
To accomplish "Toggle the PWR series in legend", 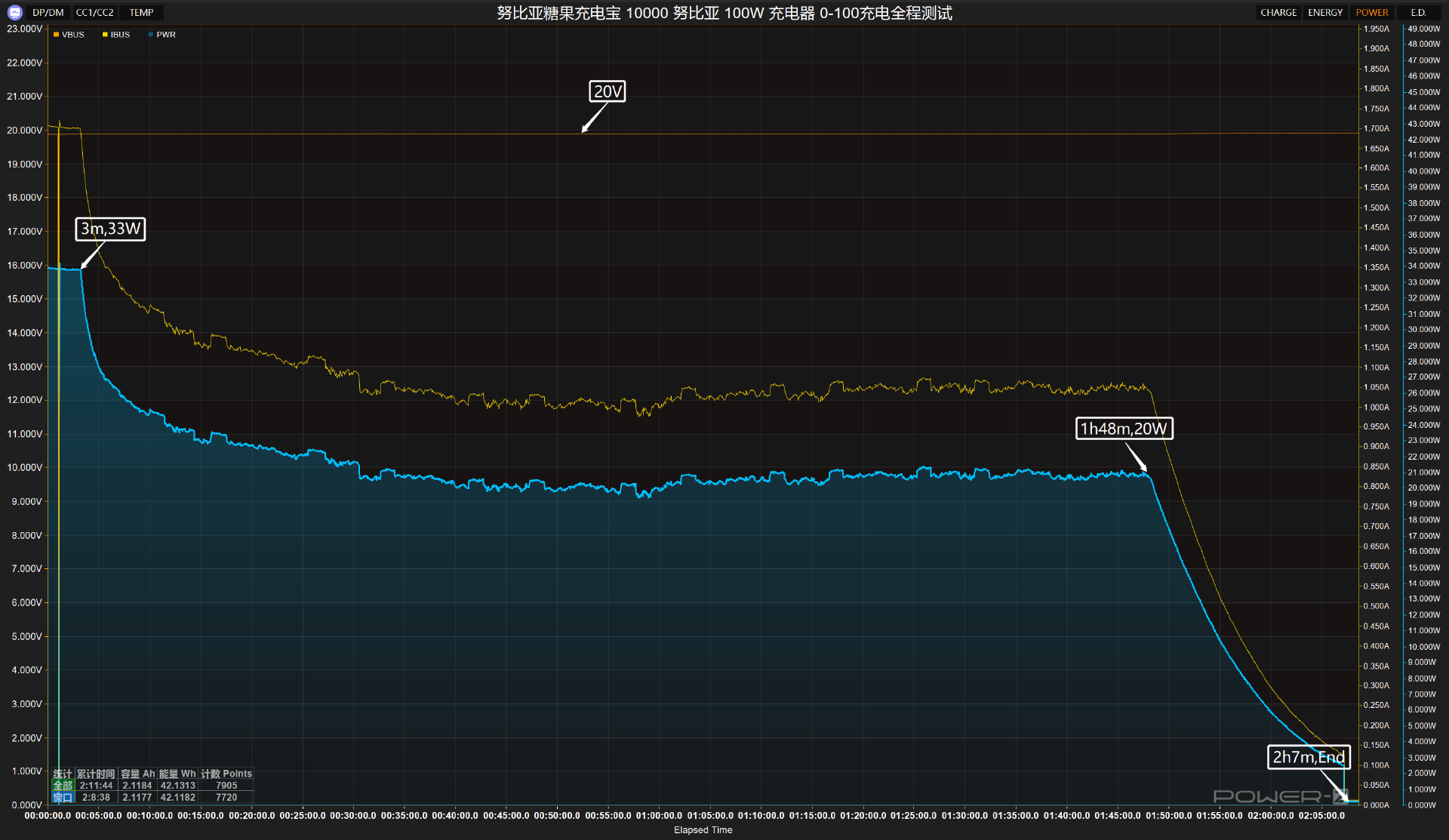I will [x=162, y=35].
